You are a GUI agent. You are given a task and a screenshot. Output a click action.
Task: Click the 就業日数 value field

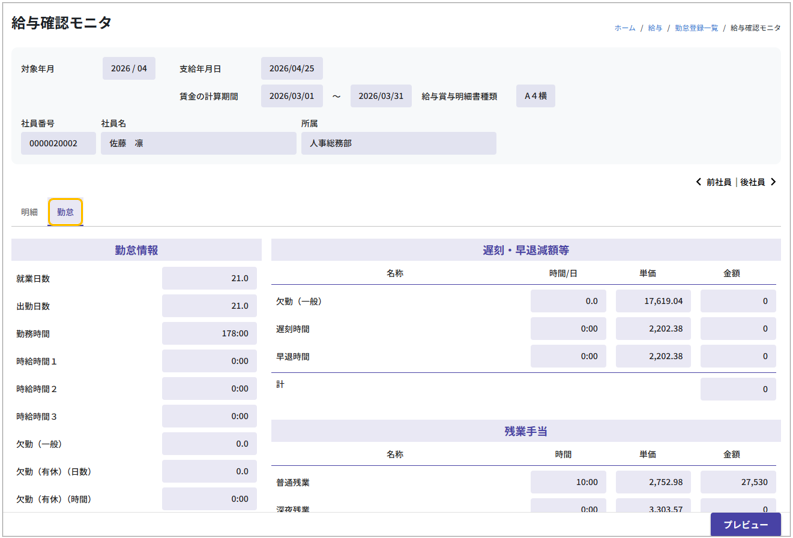coord(209,279)
